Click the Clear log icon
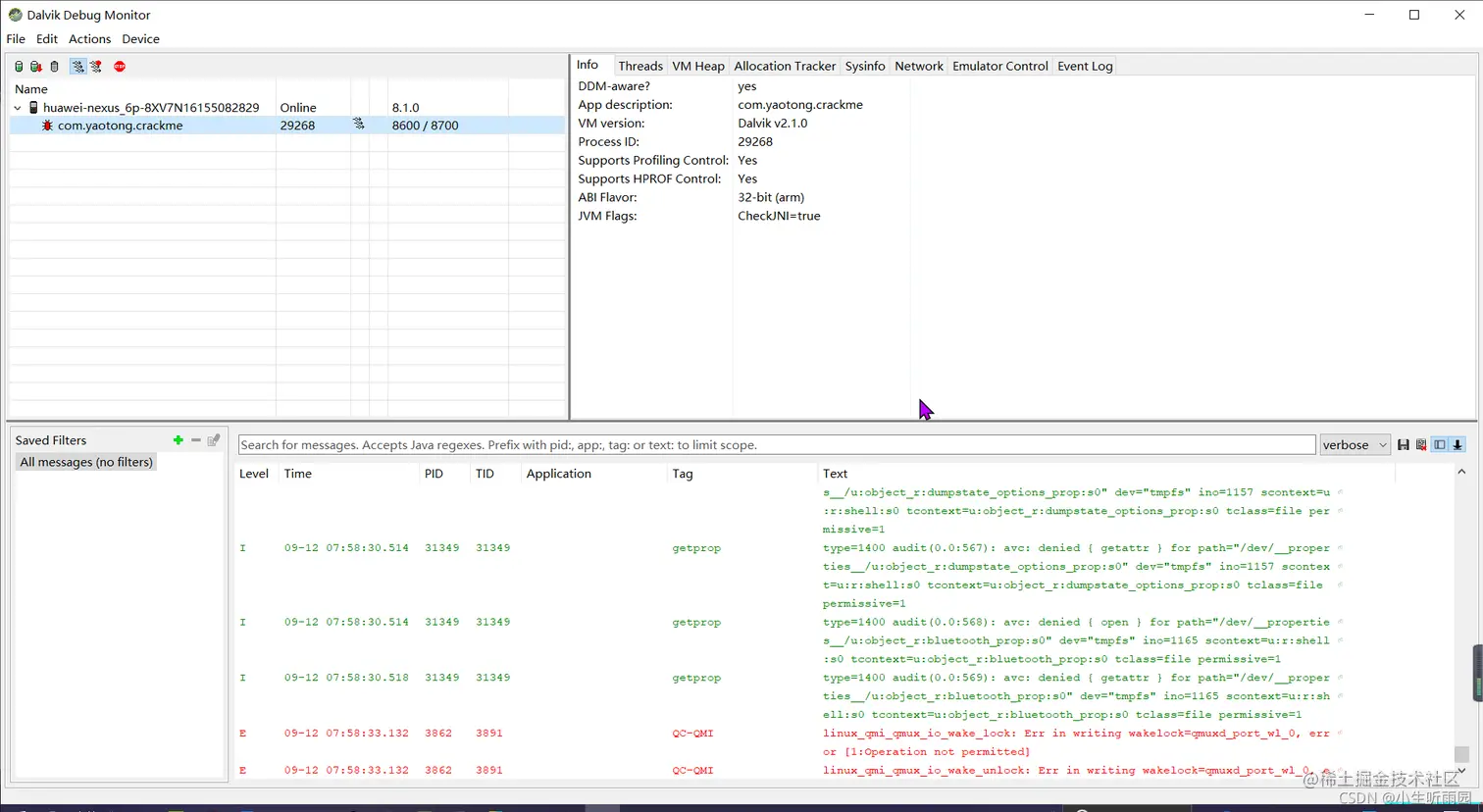Screen dimensions: 1483x812 click(x=1421, y=445)
